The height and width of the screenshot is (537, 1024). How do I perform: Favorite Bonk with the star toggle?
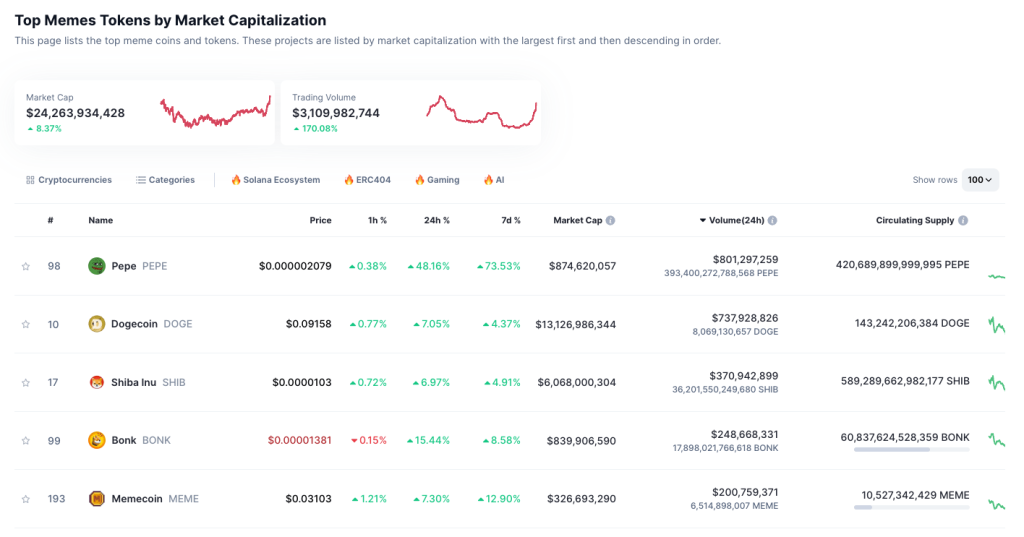coord(26,440)
